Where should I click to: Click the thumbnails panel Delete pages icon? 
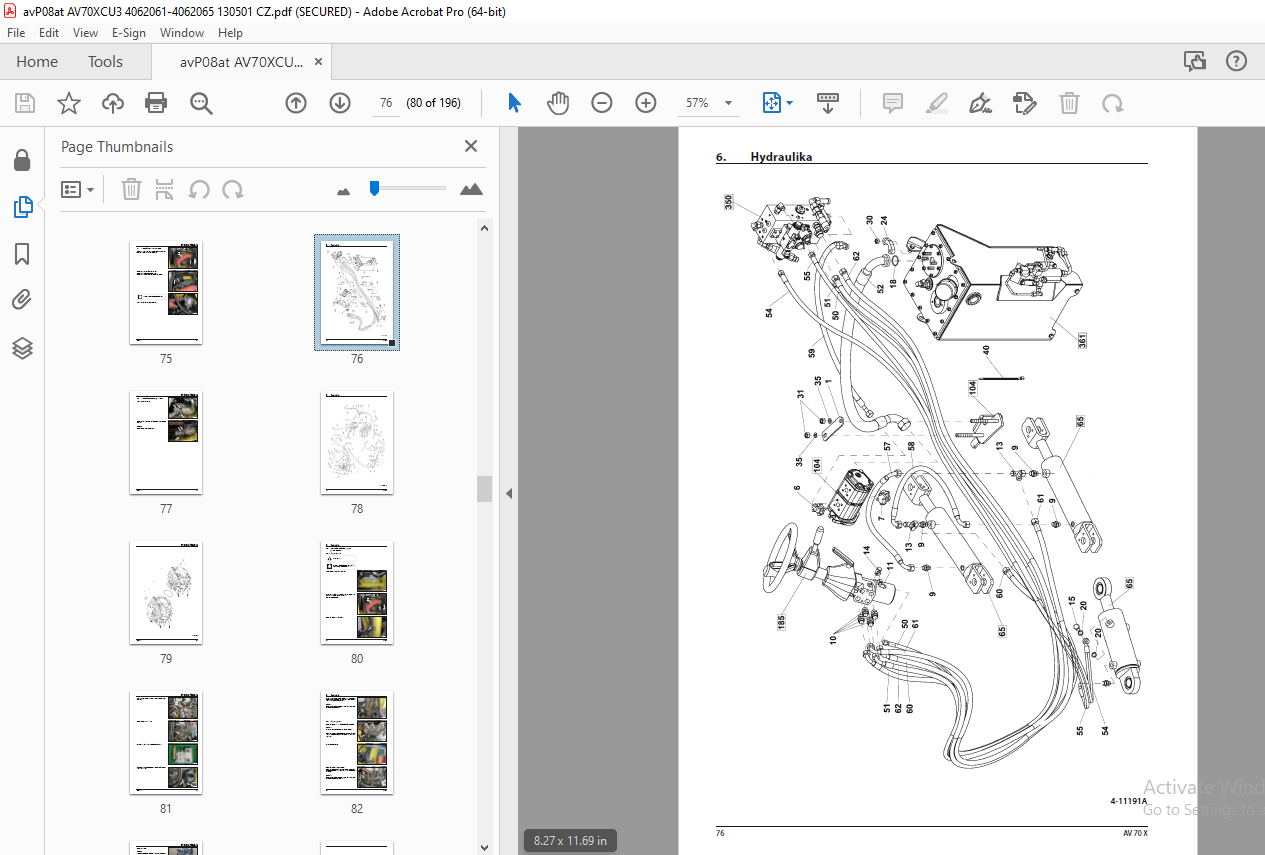pyautogui.click(x=131, y=189)
